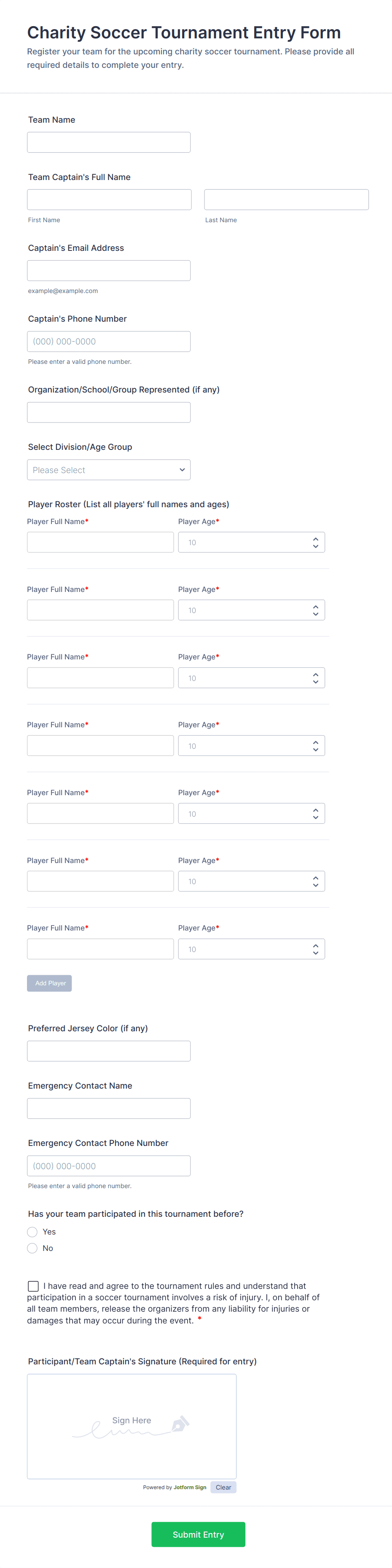Check the tournament rules agreement checkbox
The height and width of the screenshot is (1568, 392).
[33, 1286]
